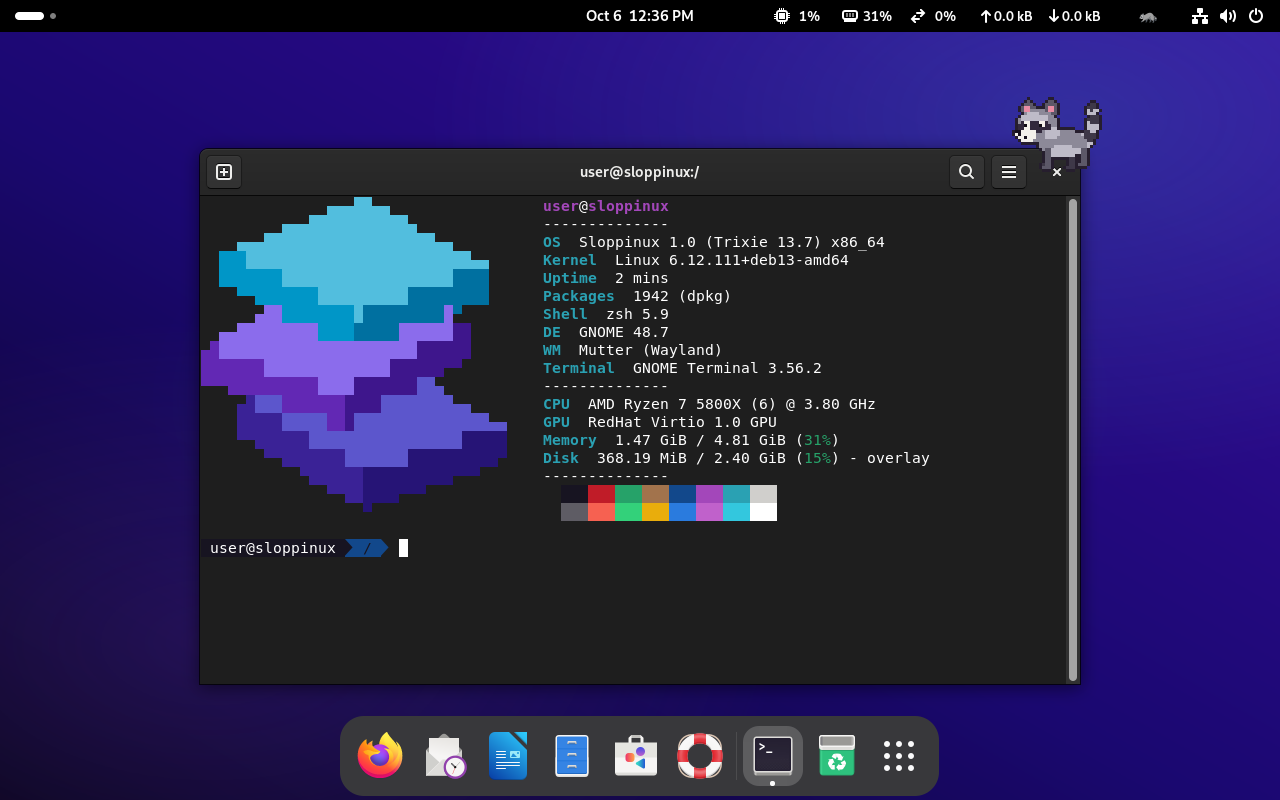Click the "user@sloppinux:/" terminal window title
The height and width of the screenshot is (800, 1280).
pyautogui.click(x=640, y=172)
